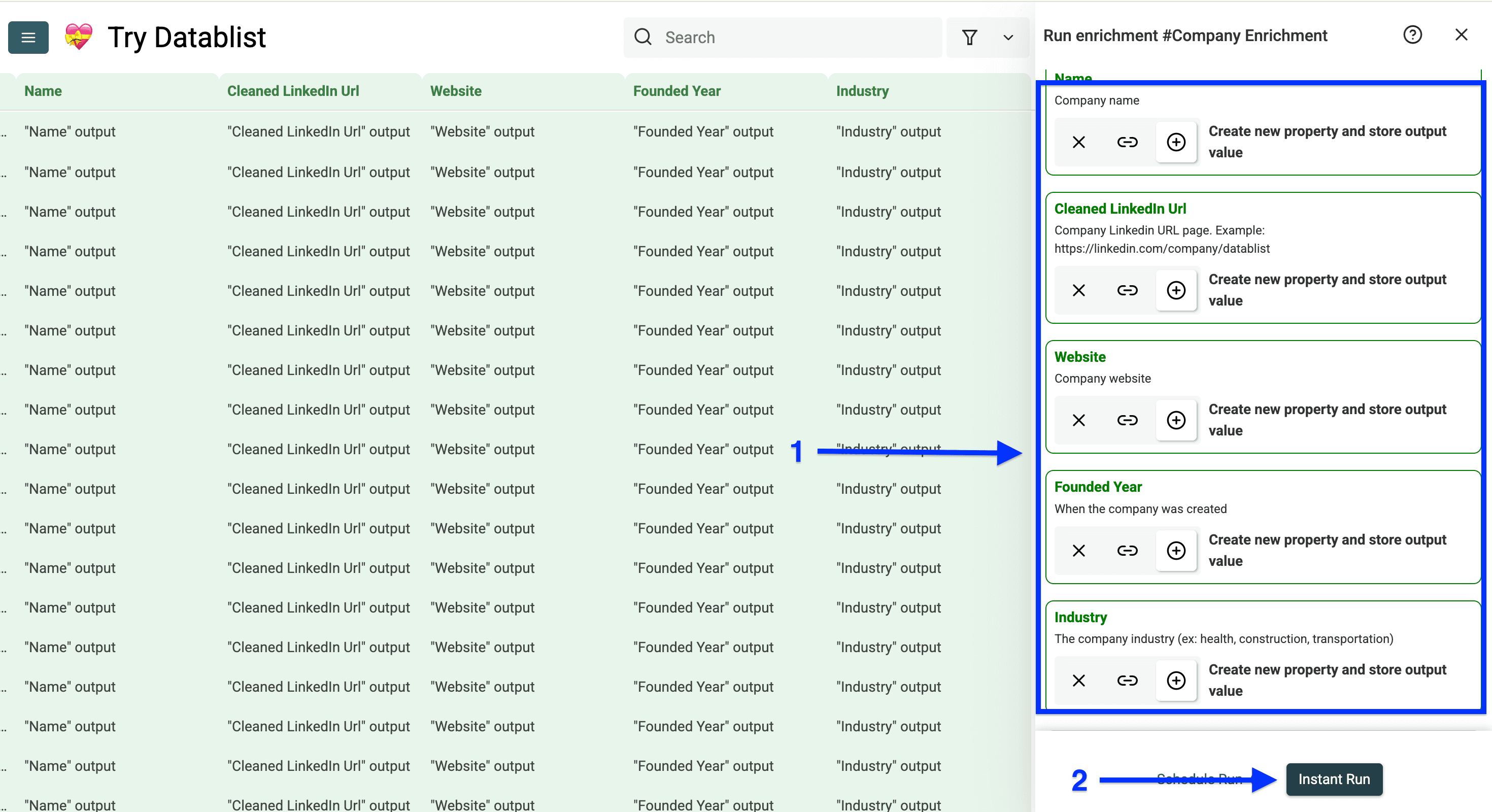Viewport: 1492px width, 812px height.
Task: Click the link icon under Founded Year
Action: point(1127,550)
